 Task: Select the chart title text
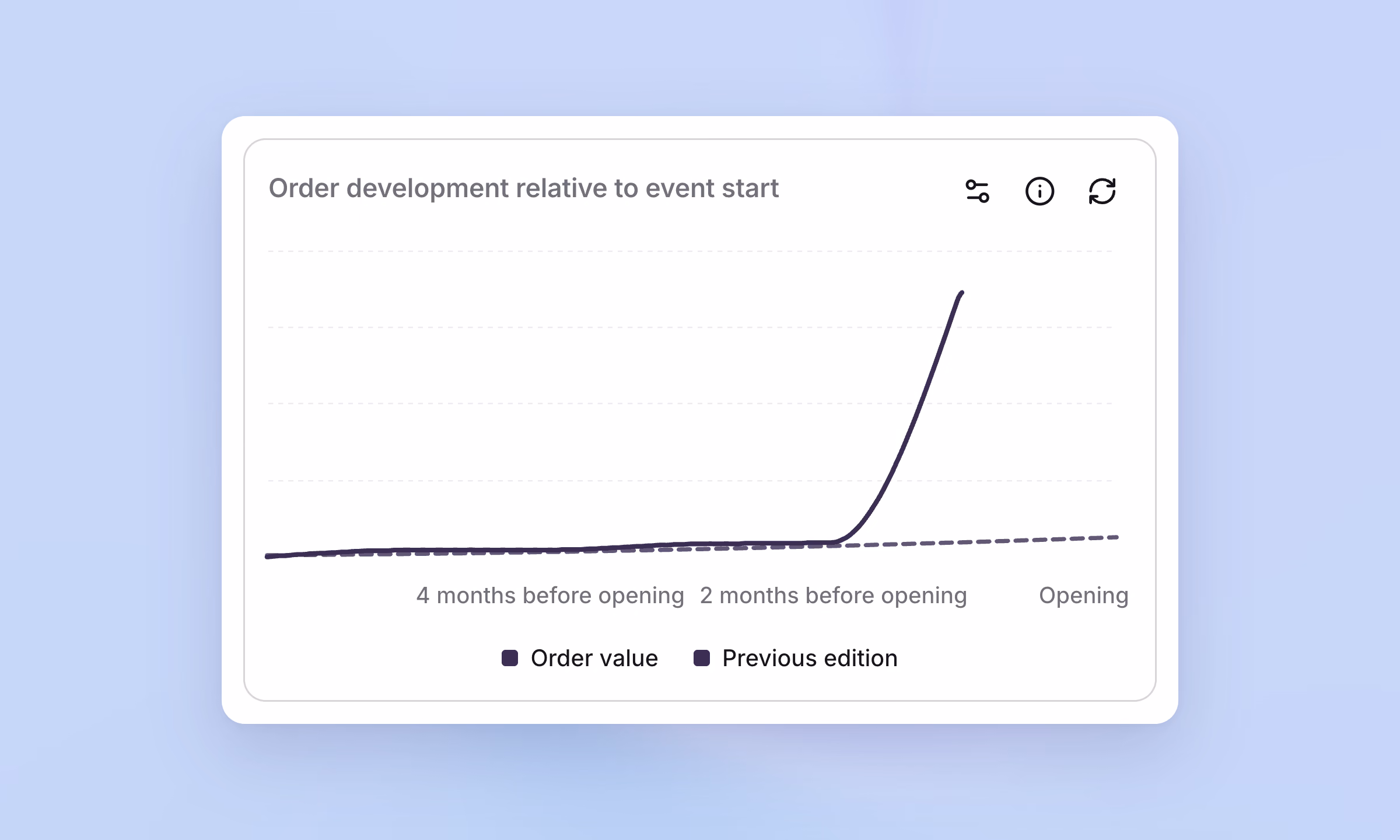523,188
